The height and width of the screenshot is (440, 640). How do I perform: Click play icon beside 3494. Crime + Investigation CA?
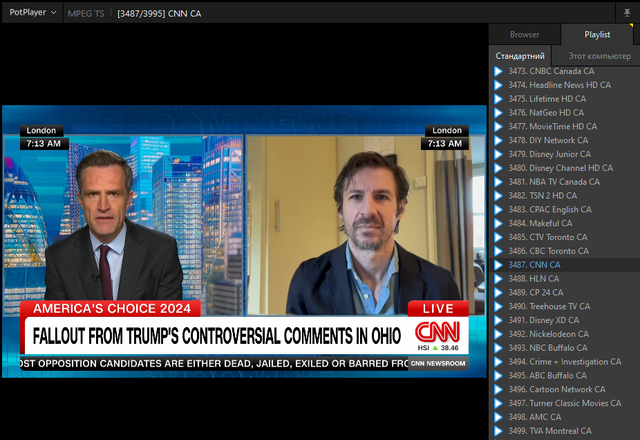click(498, 362)
